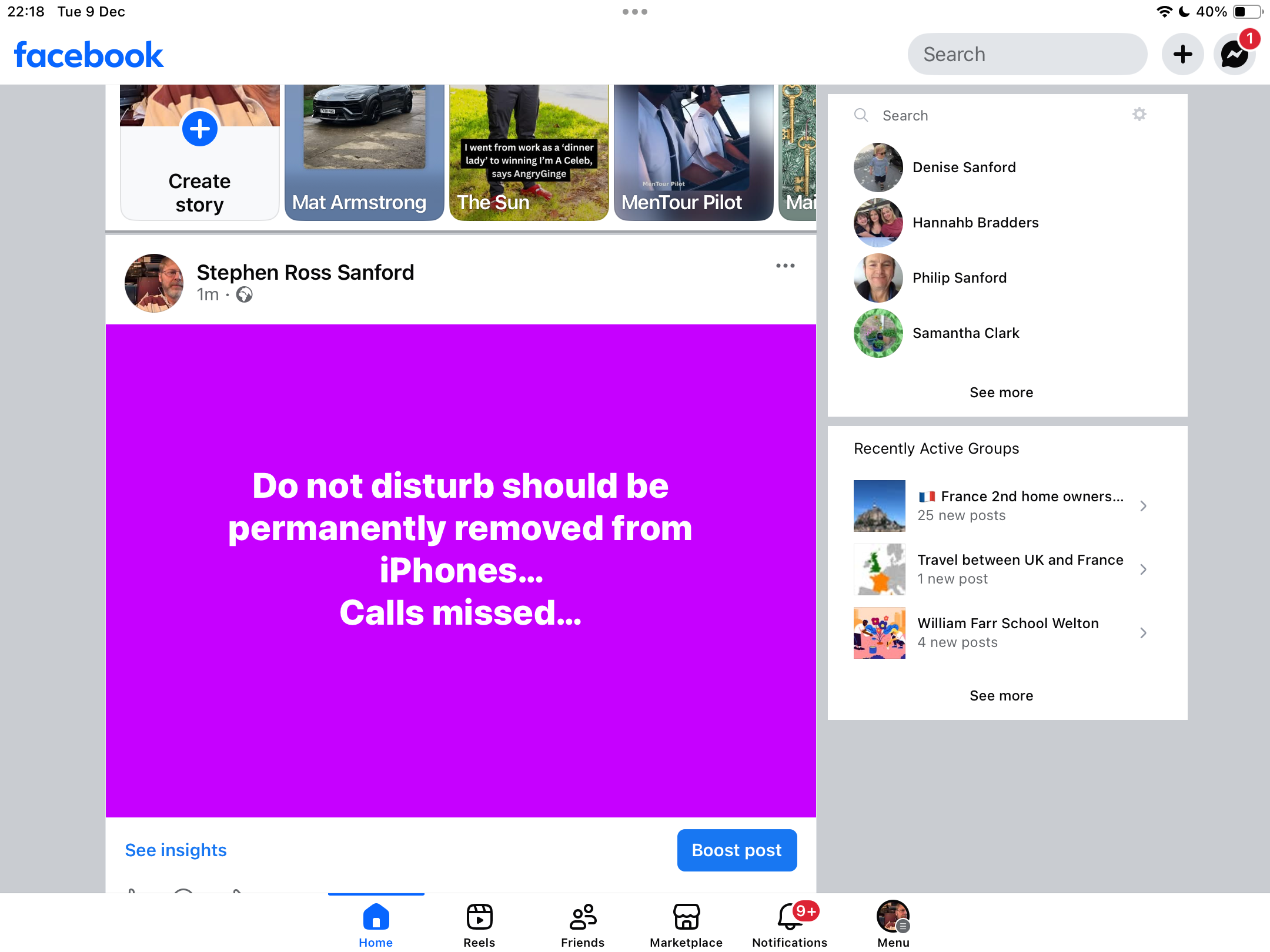
Task: Click See more under contacts list
Action: coord(1001,393)
